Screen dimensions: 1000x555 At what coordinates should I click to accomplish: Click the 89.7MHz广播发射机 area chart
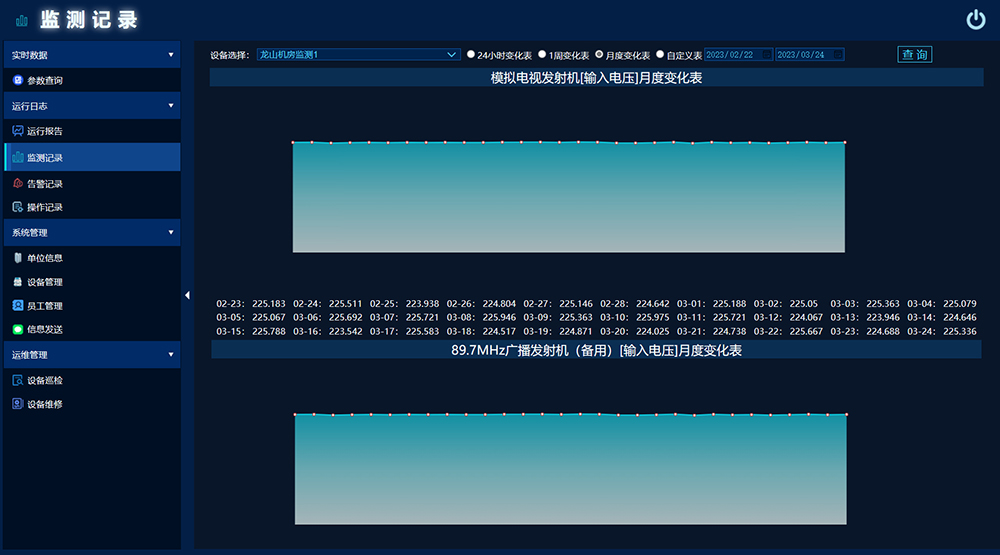click(x=570, y=469)
